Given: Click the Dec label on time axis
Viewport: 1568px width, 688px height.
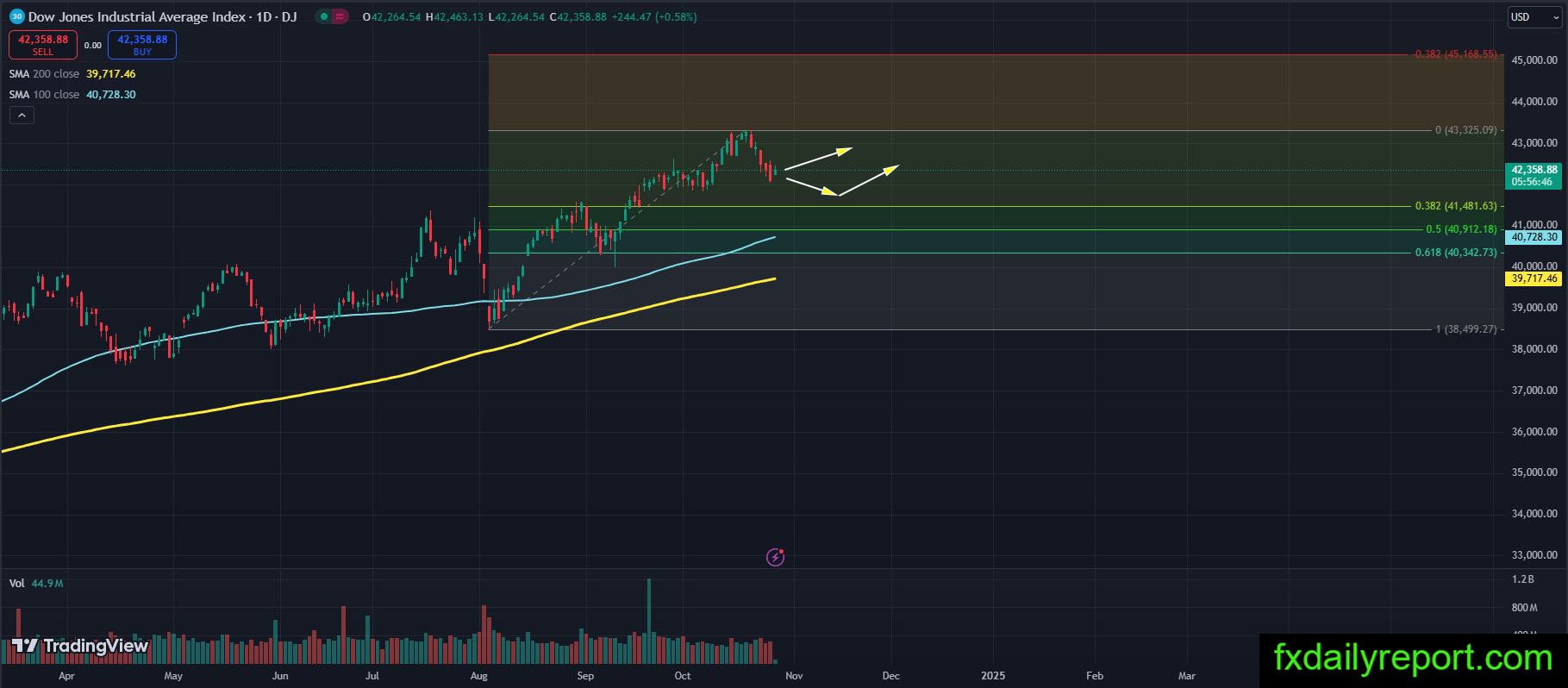Looking at the screenshot, I should tap(891, 676).
